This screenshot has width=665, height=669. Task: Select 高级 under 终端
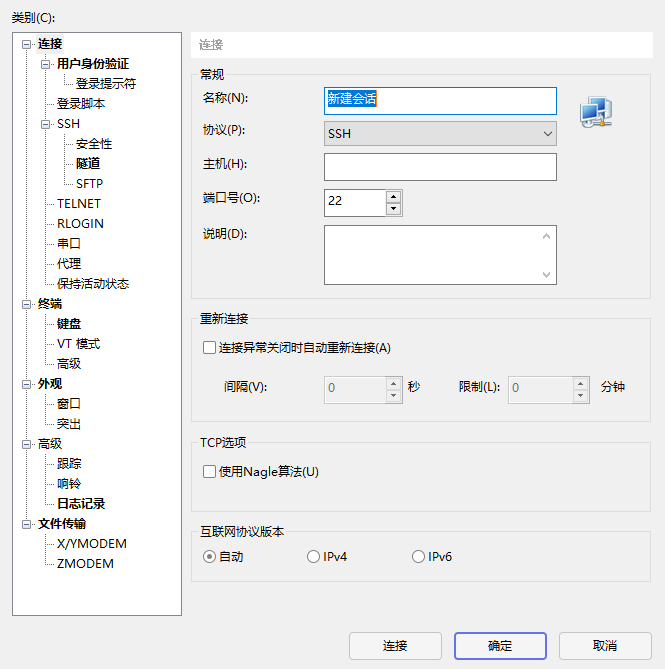[69, 364]
